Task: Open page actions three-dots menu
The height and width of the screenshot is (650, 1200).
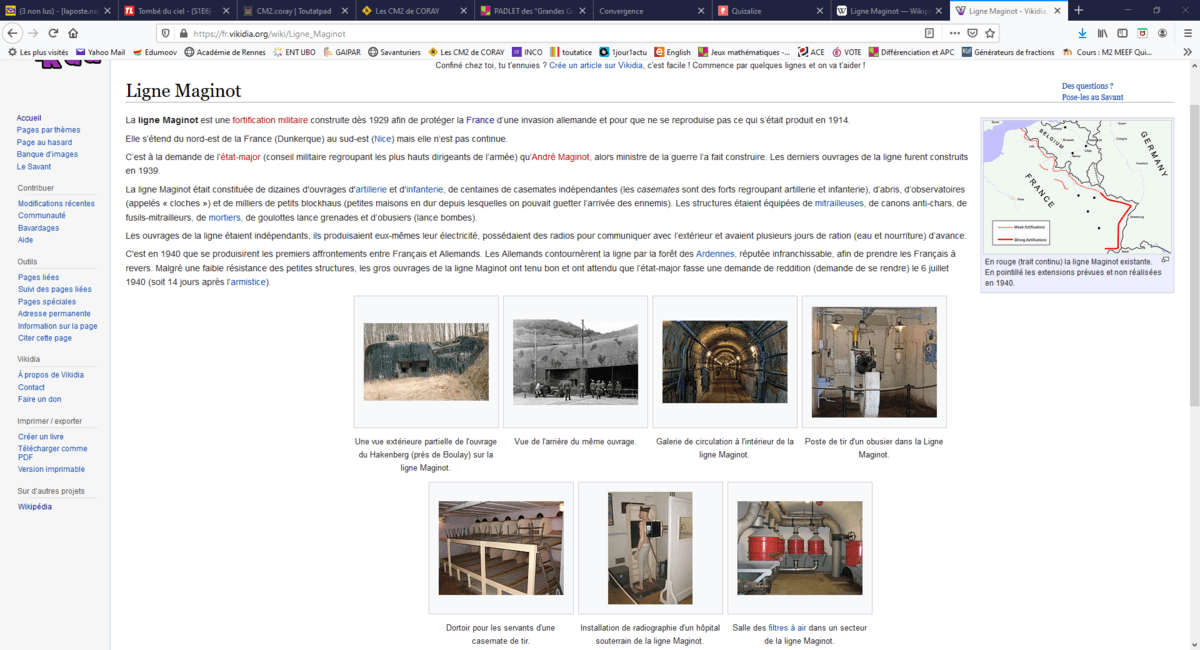Action: pyautogui.click(x=954, y=33)
